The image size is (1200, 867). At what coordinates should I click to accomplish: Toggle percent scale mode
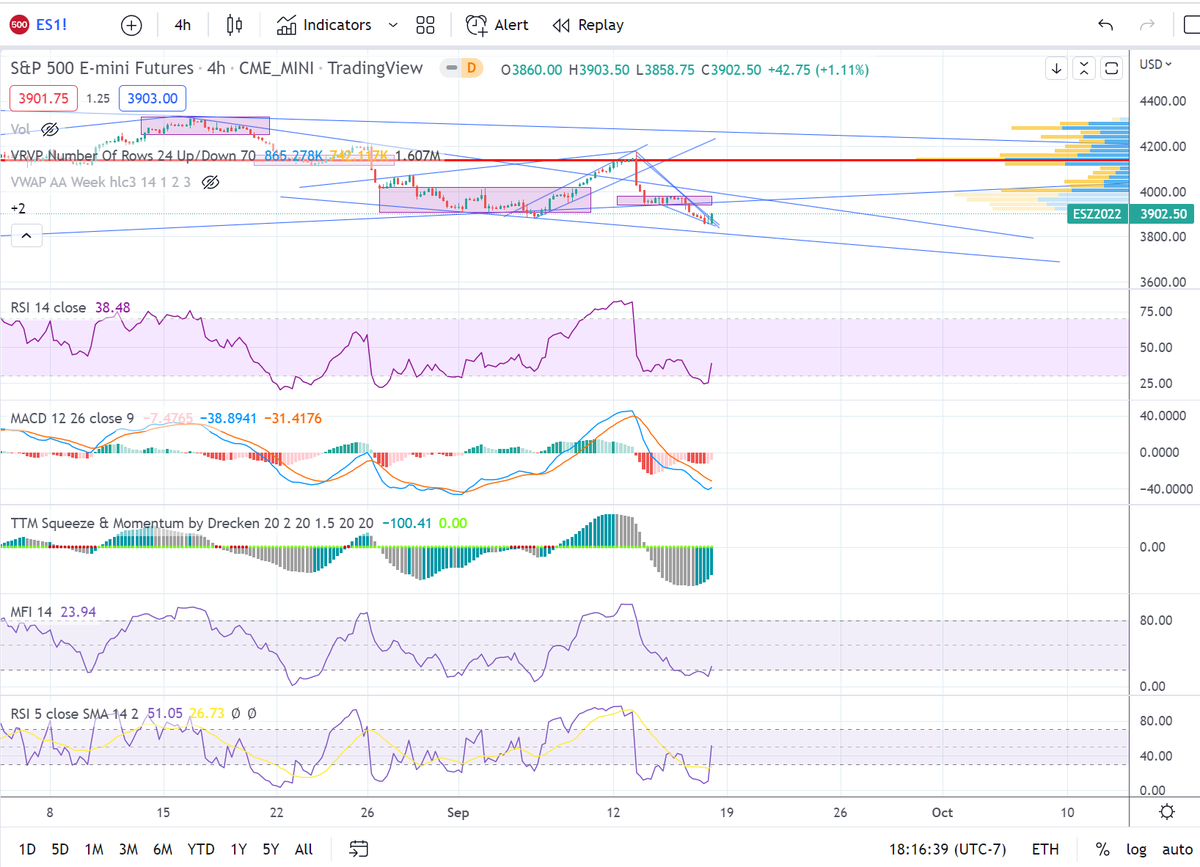[x=1102, y=849]
